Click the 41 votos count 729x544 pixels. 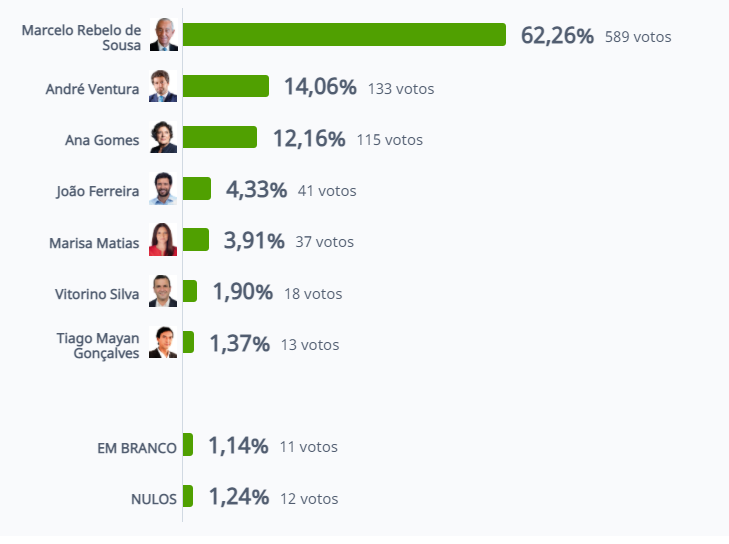click(327, 191)
